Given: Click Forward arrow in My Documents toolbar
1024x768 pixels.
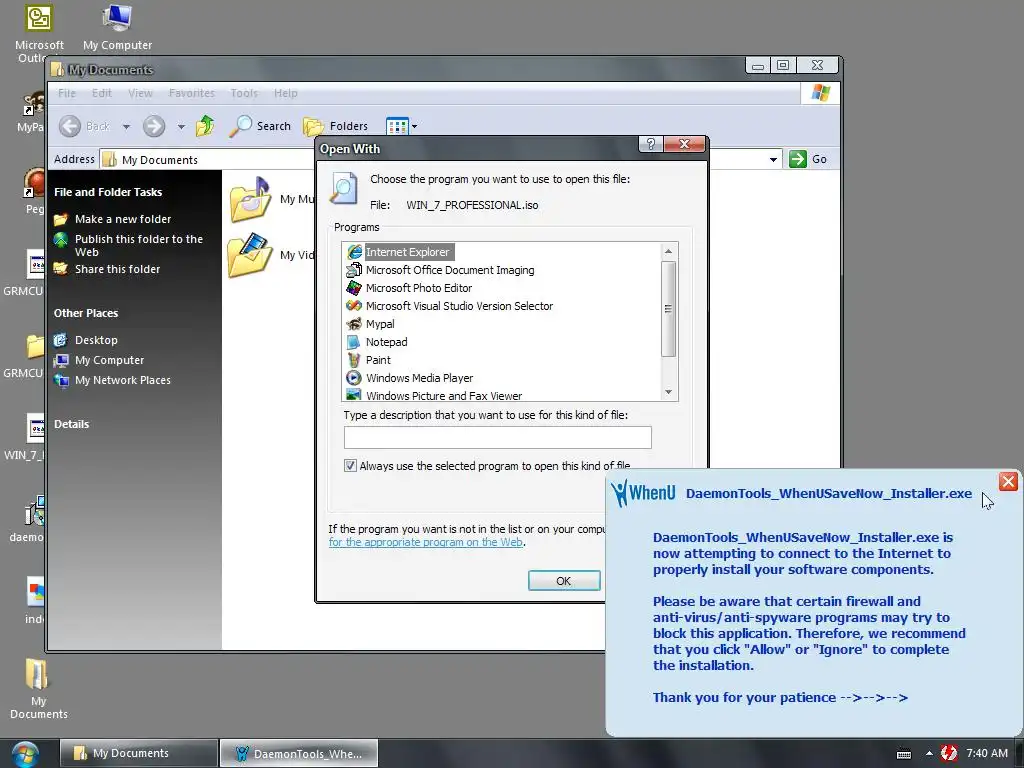Looking at the screenshot, I should click(154, 126).
